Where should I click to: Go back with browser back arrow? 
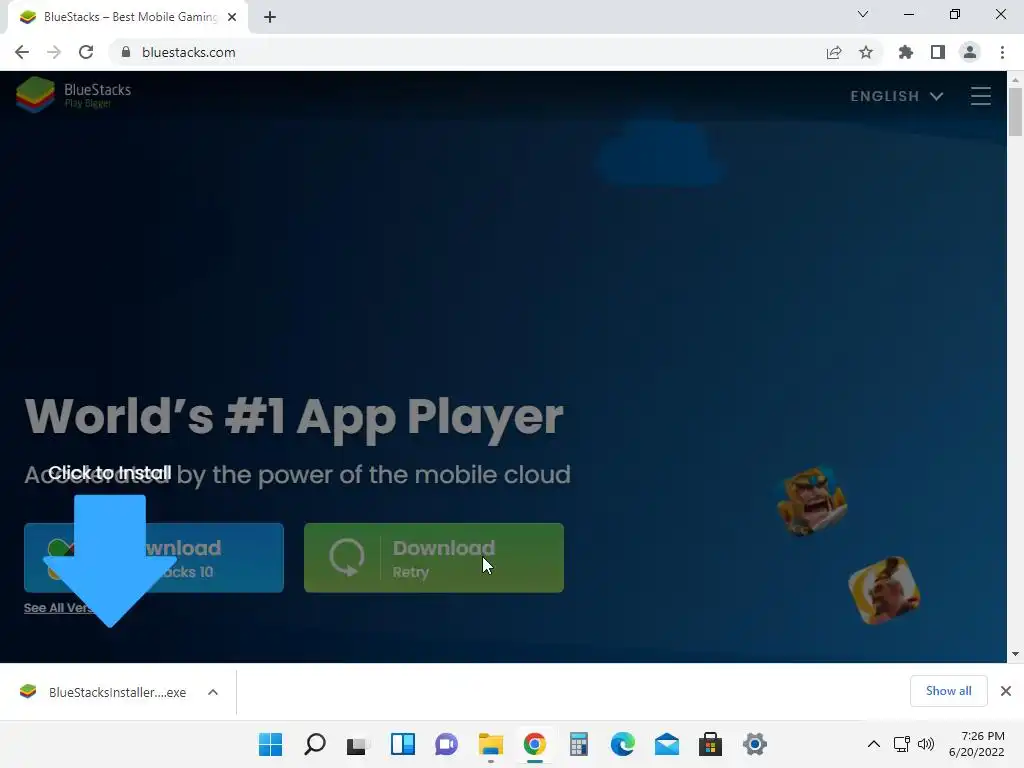pos(22,52)
